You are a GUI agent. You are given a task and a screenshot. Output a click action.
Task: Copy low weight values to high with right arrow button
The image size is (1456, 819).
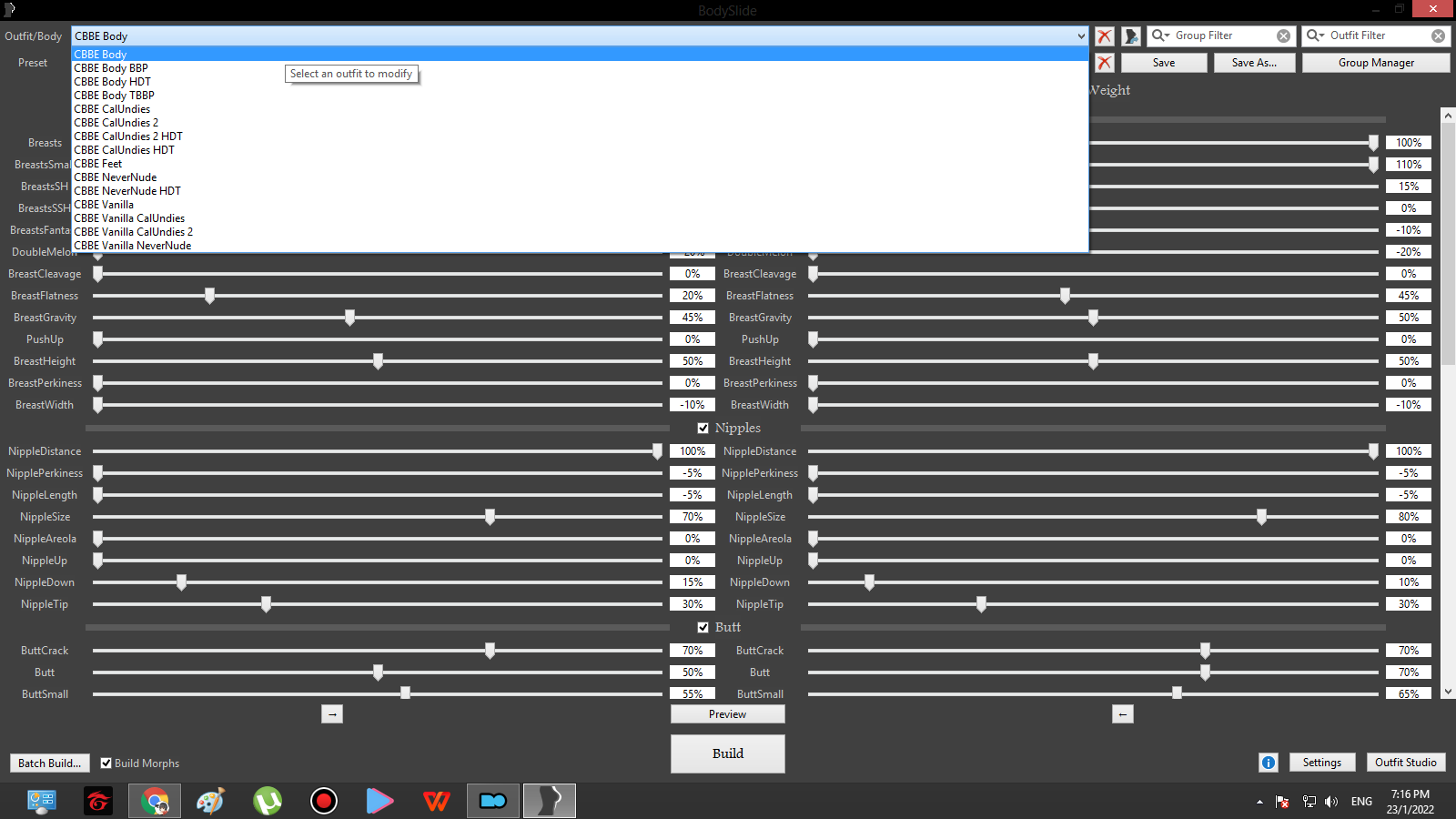tap(332, 714)
